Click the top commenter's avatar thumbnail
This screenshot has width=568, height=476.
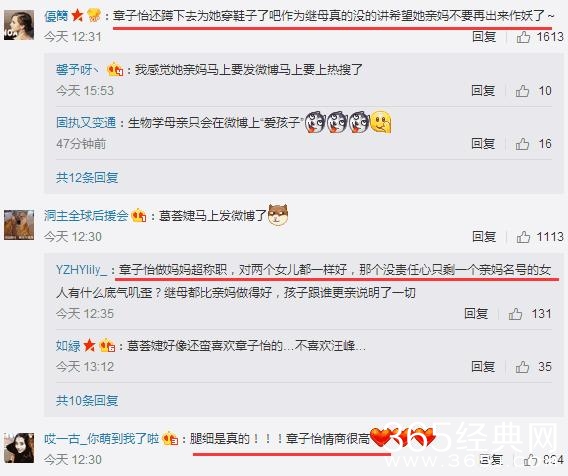pos(19,25)
